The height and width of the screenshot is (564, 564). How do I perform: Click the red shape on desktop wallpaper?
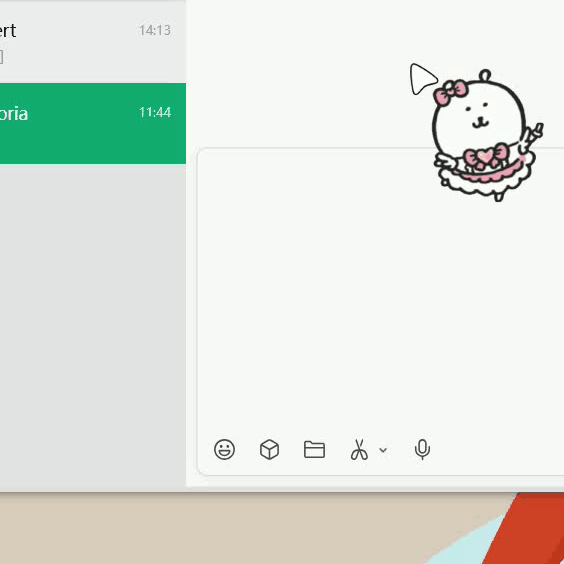point(529,529)
